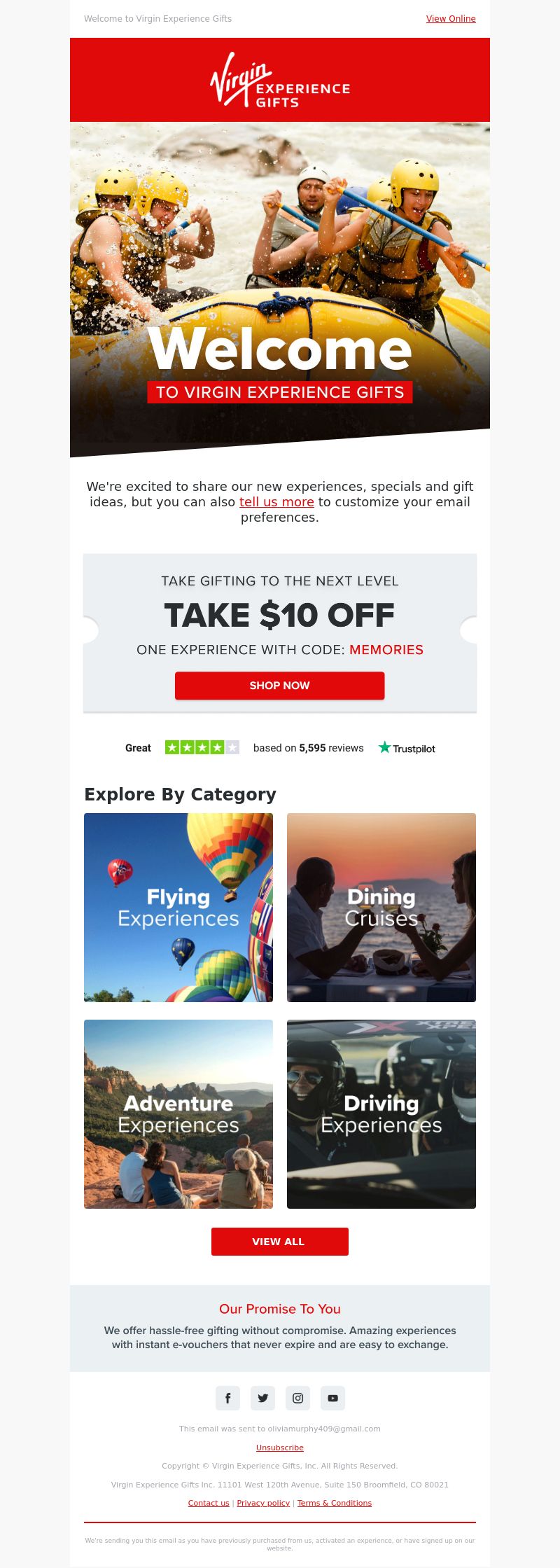Open the Contact us link

click(209, 1503)
